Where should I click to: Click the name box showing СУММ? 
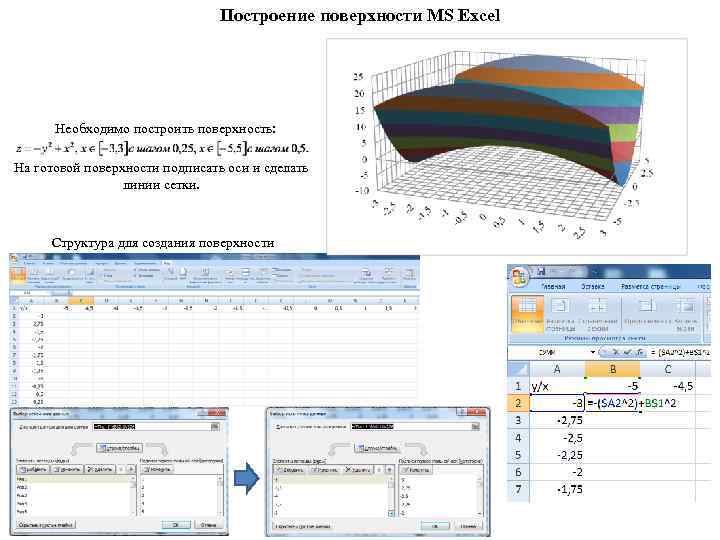548,353
